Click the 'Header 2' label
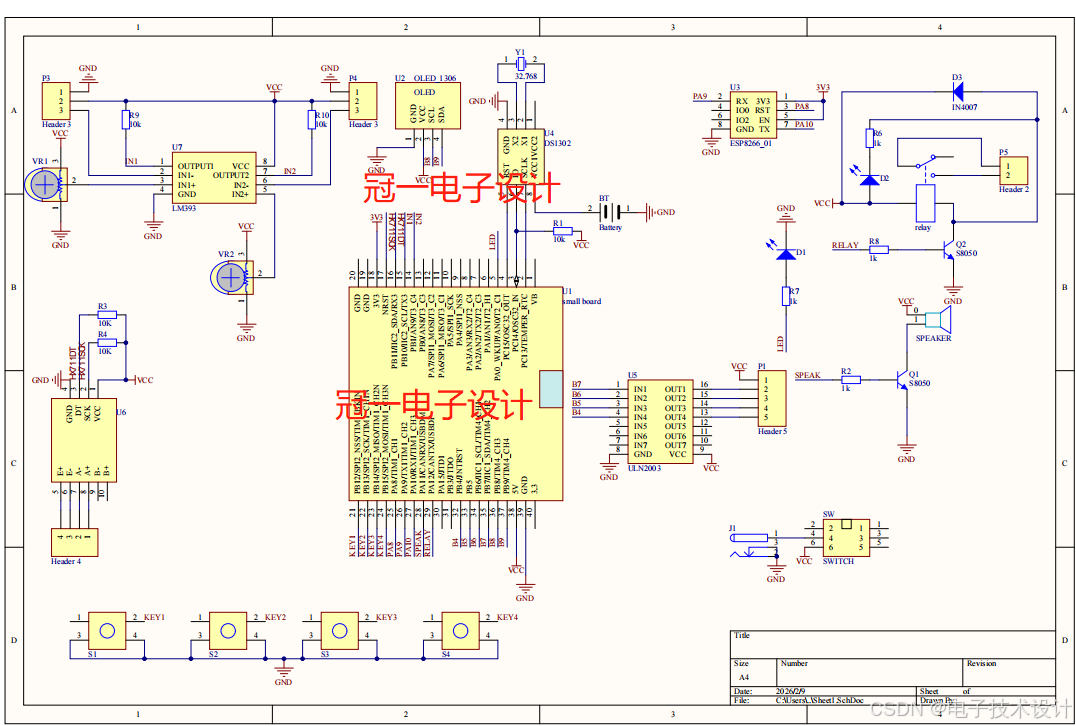 (1014, 189)
